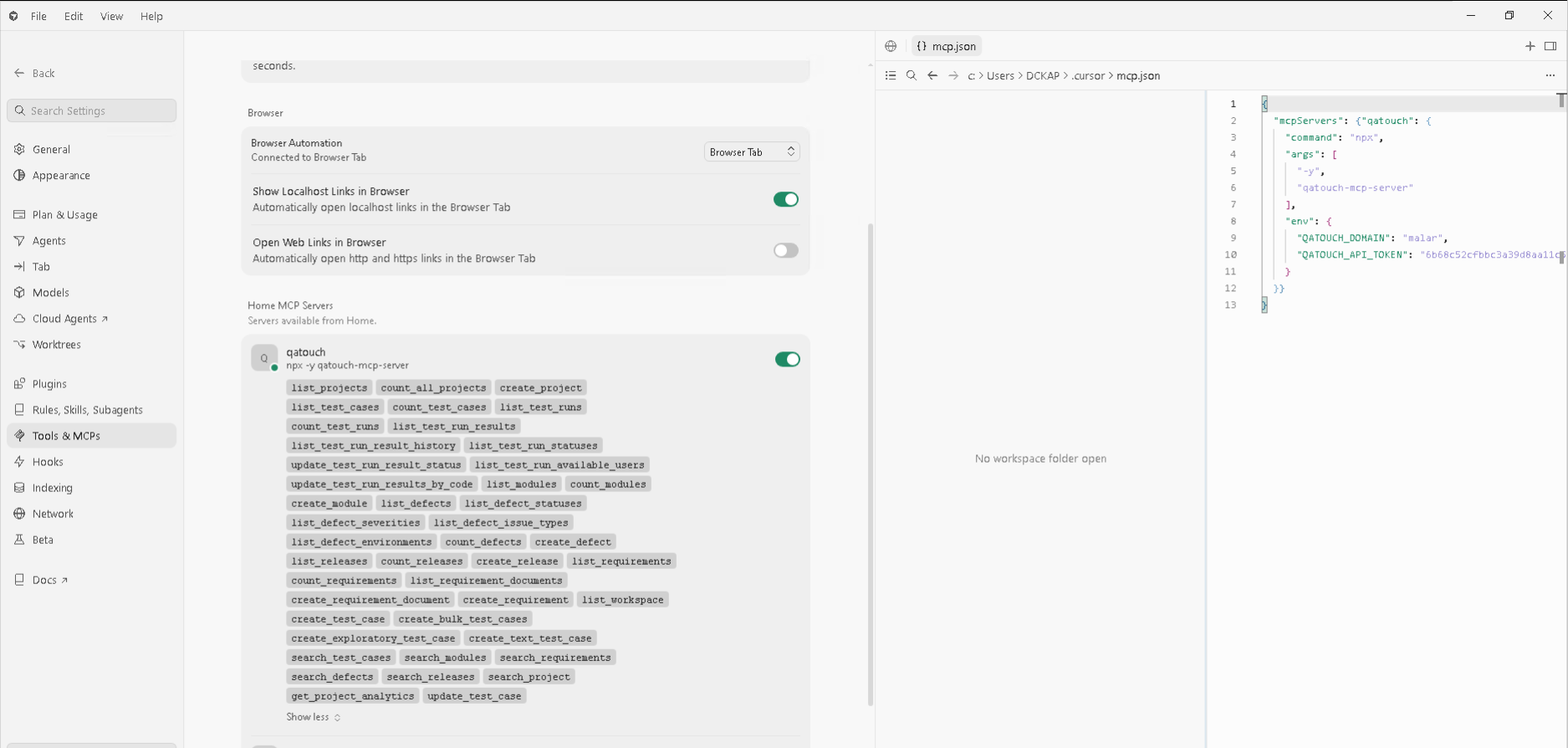Open the editor more actions ellipsis
1568x748 pixels.
point(1550,75)
